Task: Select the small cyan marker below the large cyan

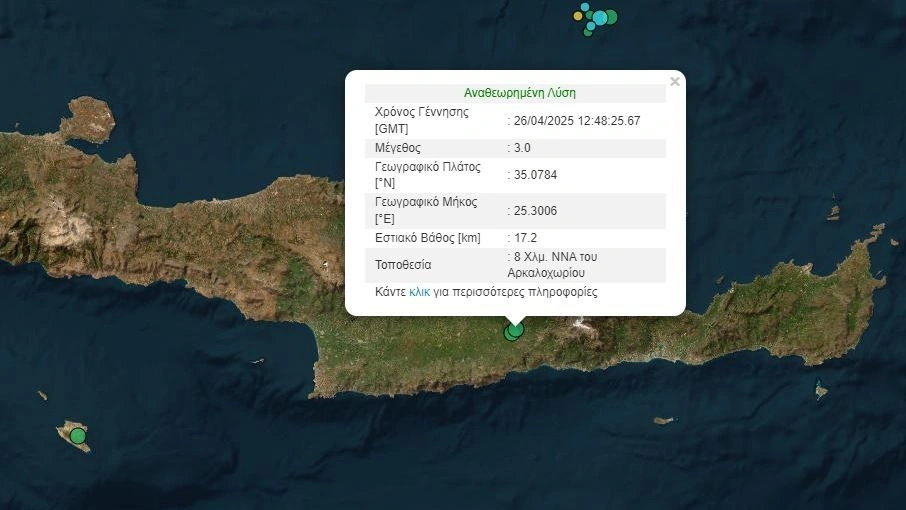Action: [591, 26]
